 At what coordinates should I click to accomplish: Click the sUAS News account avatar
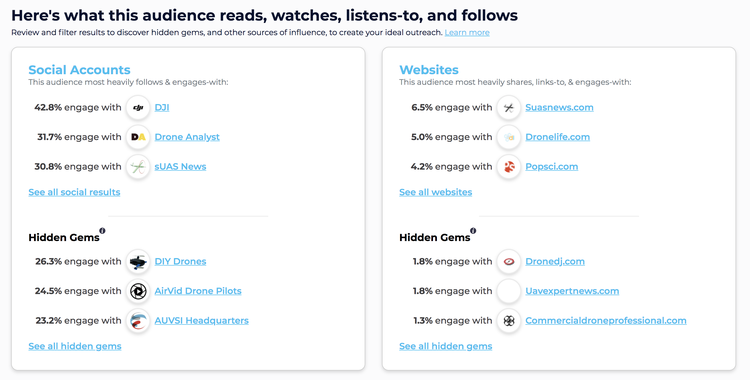[x=138, y=167]
